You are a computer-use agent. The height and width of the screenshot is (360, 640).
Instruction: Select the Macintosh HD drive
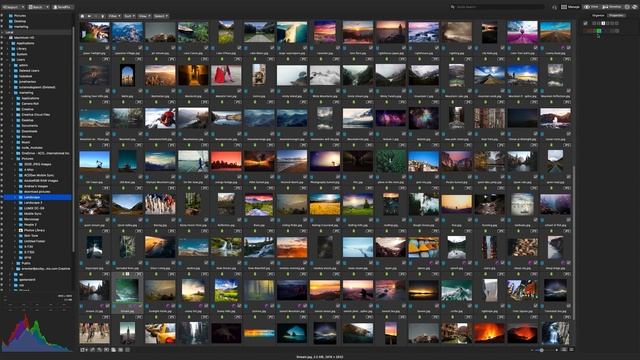(24, 38)
